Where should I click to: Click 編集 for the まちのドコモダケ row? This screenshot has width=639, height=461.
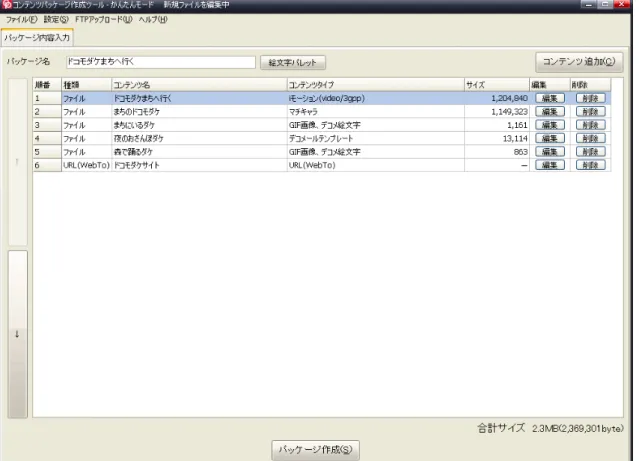pyautogui.click(x=549, y=112)
